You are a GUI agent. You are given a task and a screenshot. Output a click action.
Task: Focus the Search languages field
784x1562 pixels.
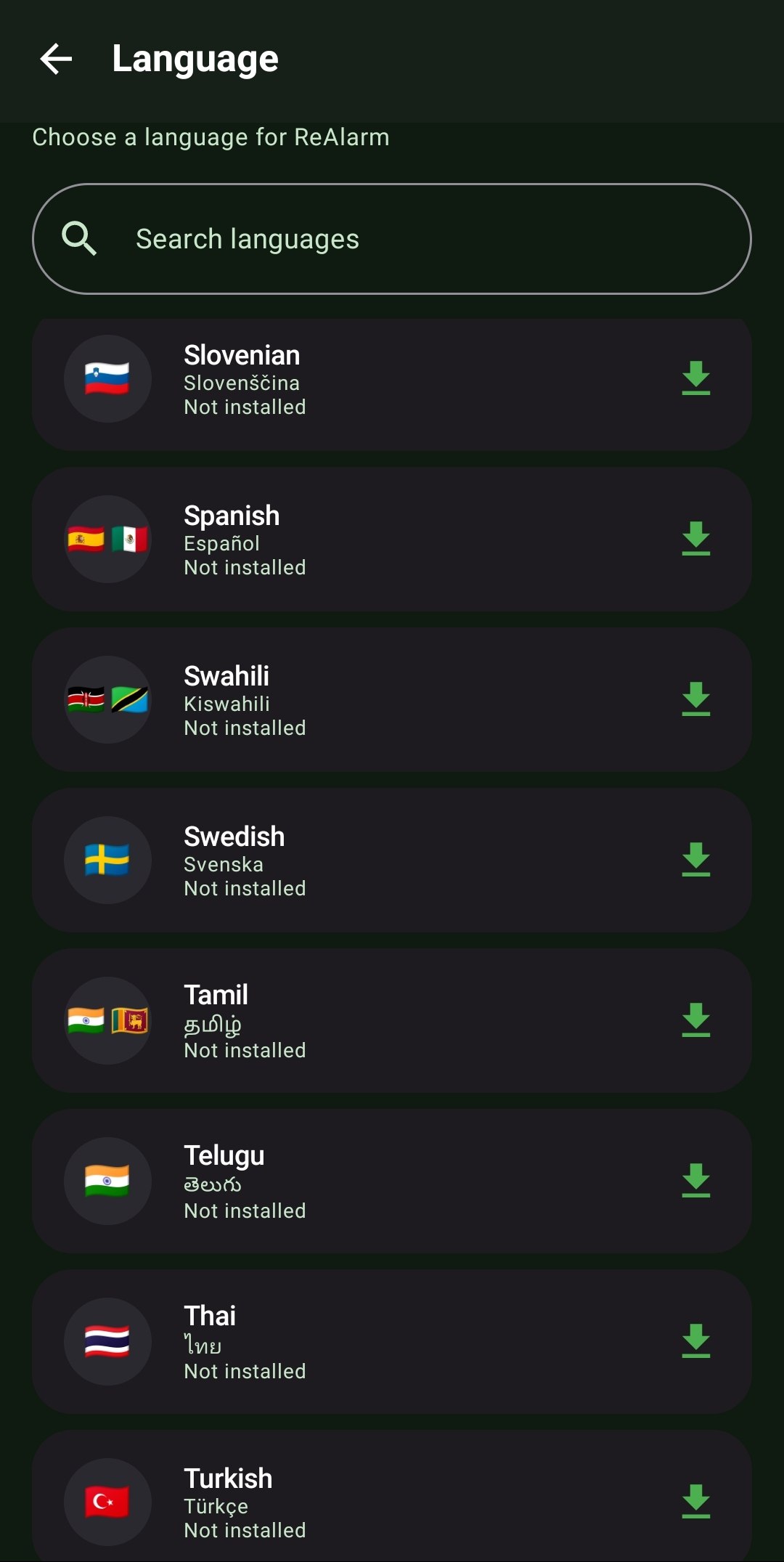pyautogui.click(x=407, y=239)
